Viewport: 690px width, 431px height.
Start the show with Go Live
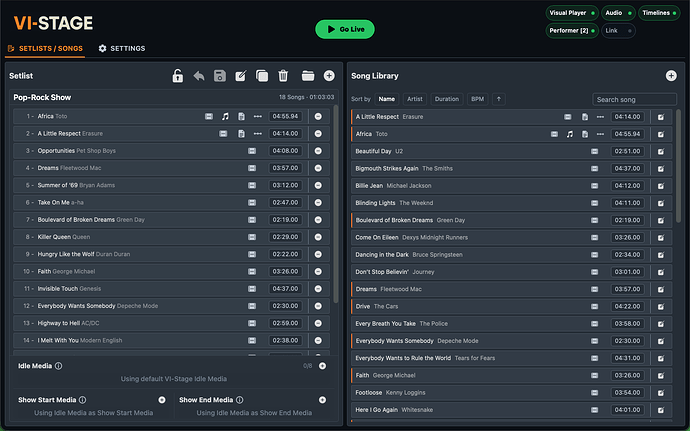point(345,29)
